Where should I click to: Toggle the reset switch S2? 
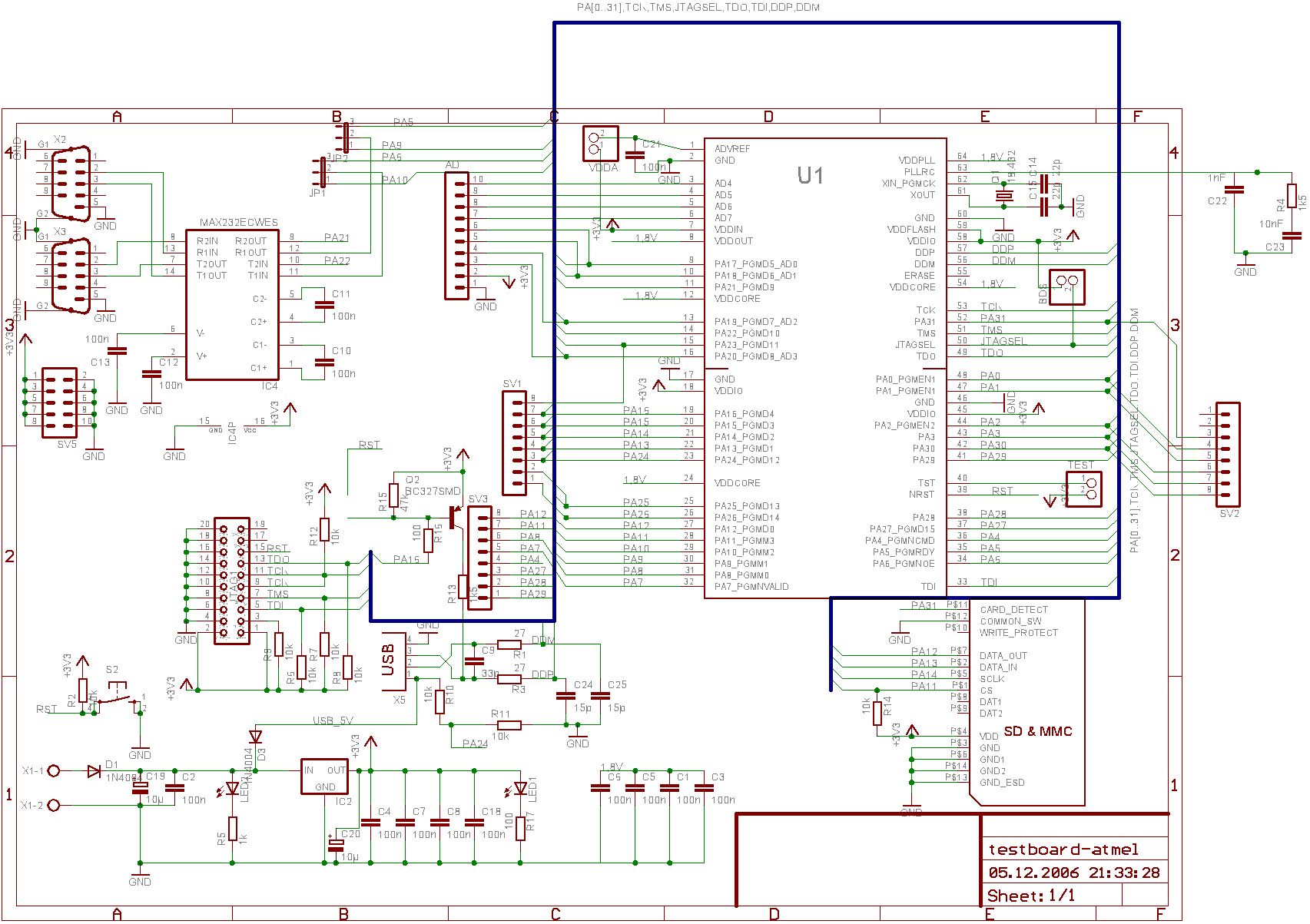(115, 691)
